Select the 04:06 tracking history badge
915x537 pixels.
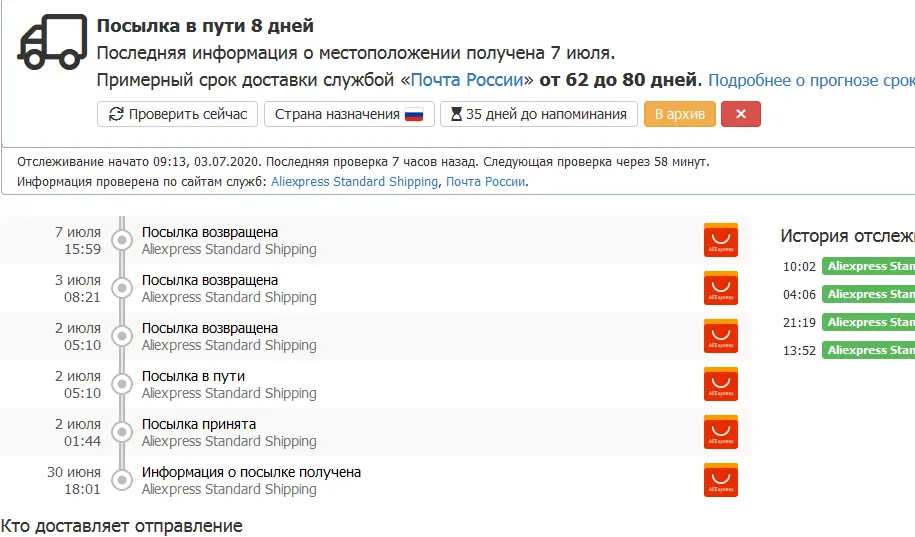(x=868, y=294)
